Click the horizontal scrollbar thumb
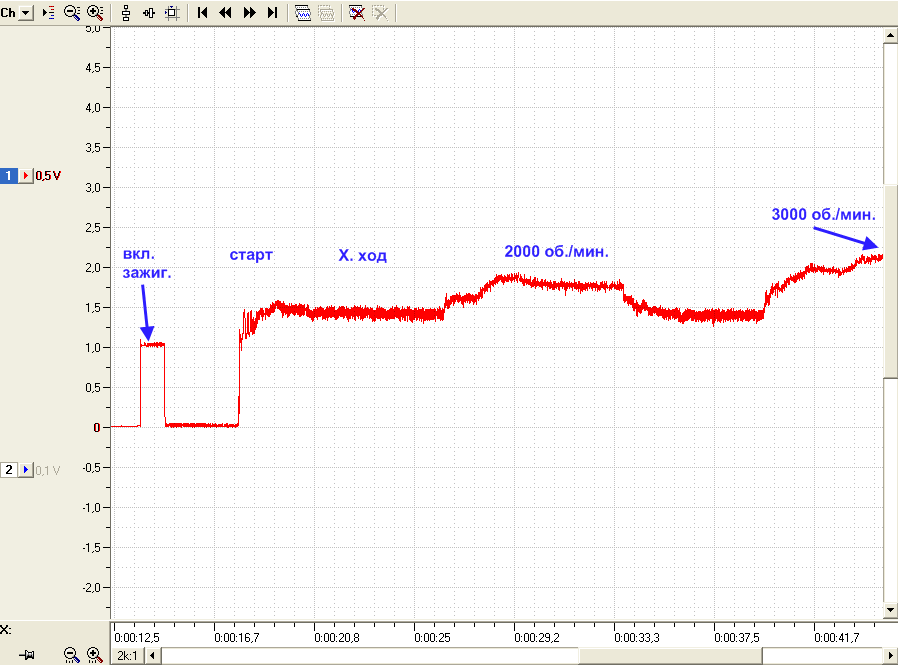Screen dimensions: 898x665 pyautogui.click(x=670, y=655)
